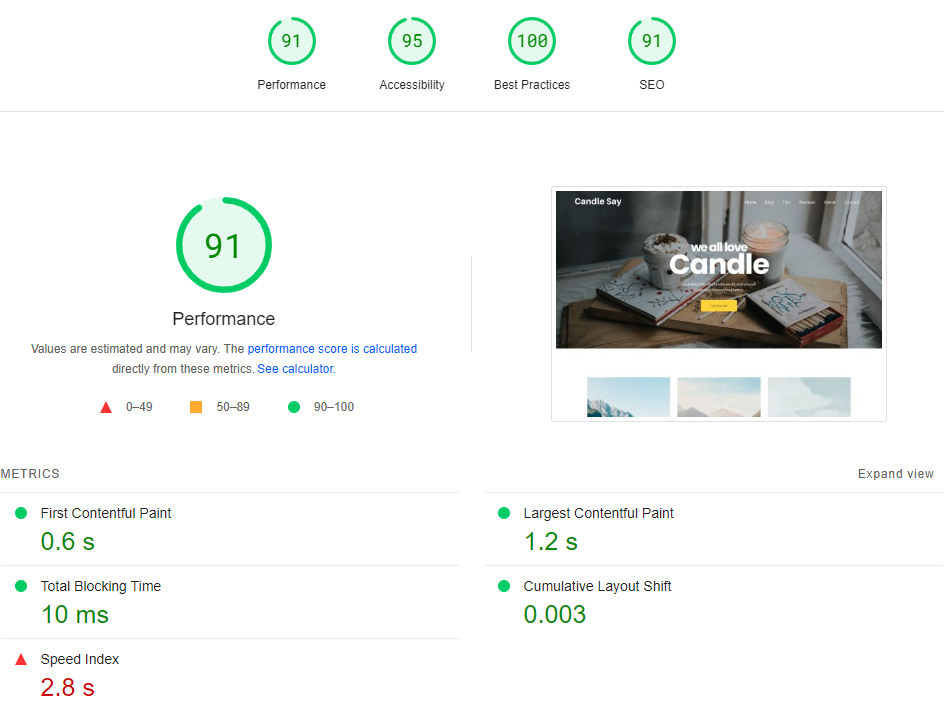Expand view of the metrics section
This screenshot has height=712, width=944.
895,474
